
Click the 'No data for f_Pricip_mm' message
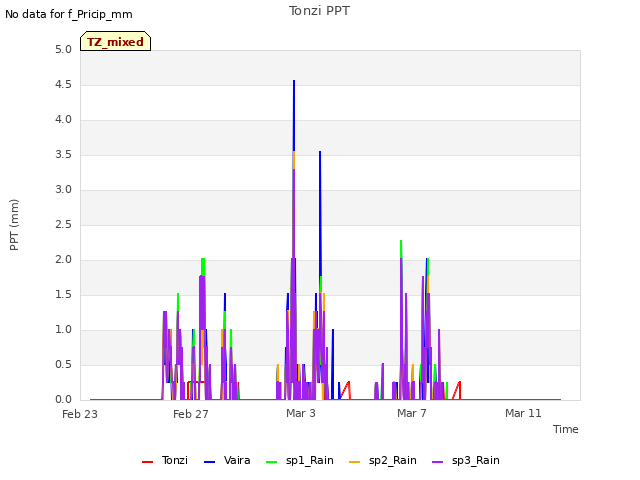(x=69, y=14)
